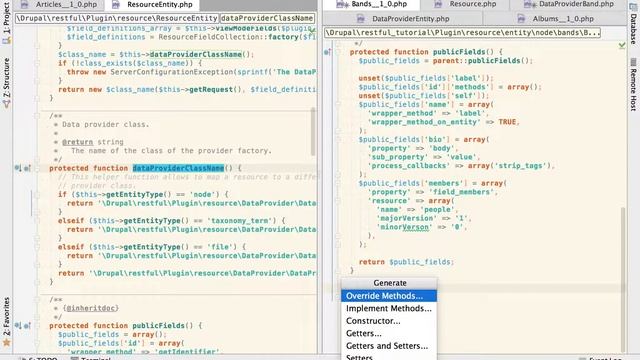
Task: Select Getters and Setters... from Generate popup
Action: [x=389, y=346]
